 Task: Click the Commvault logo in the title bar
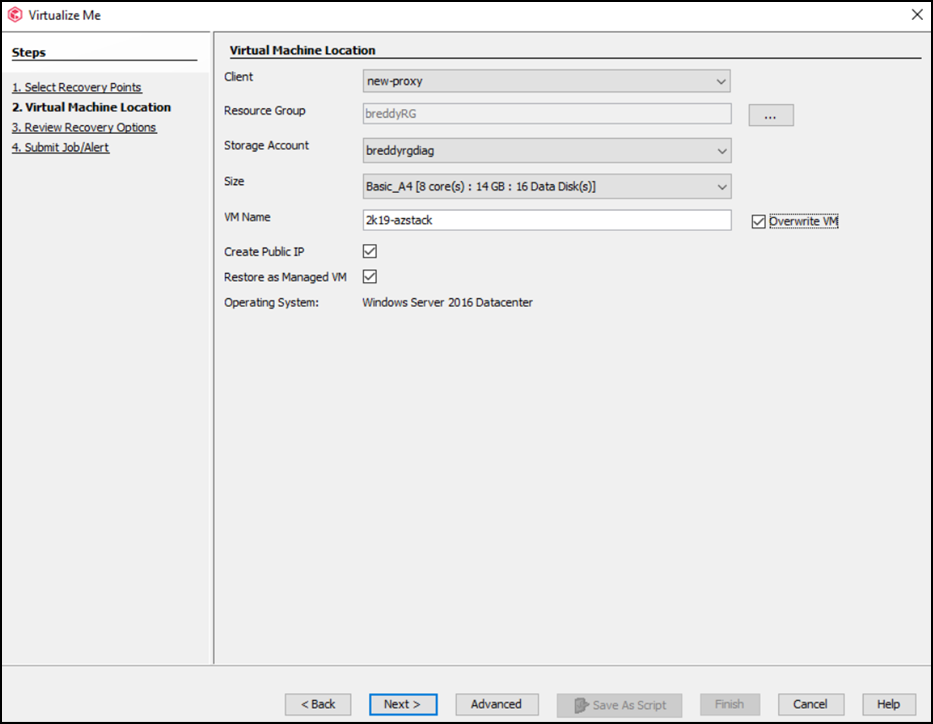pyautogui.click(x=14, y=14)
